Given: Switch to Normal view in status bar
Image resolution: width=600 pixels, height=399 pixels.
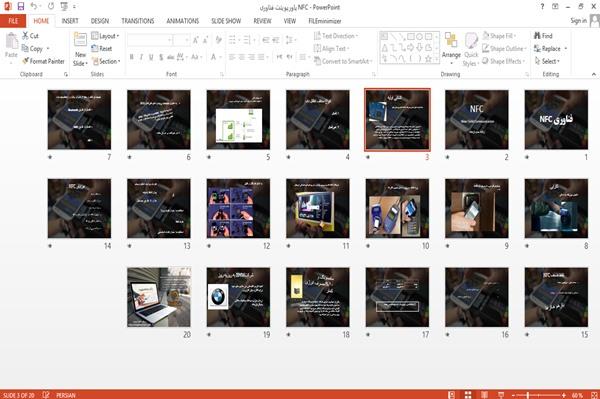Looking at the screenshot, I should tap(452, 395).
